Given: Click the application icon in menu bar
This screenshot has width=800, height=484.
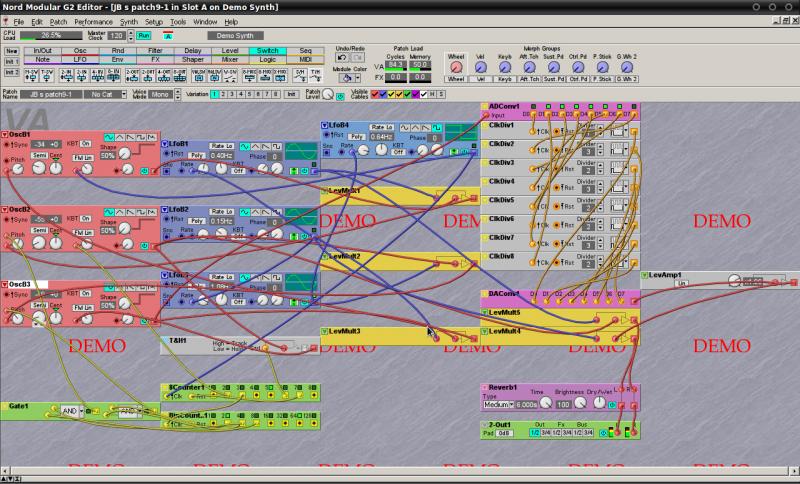Looking at the screenshot, I should [x=6, y=22].
